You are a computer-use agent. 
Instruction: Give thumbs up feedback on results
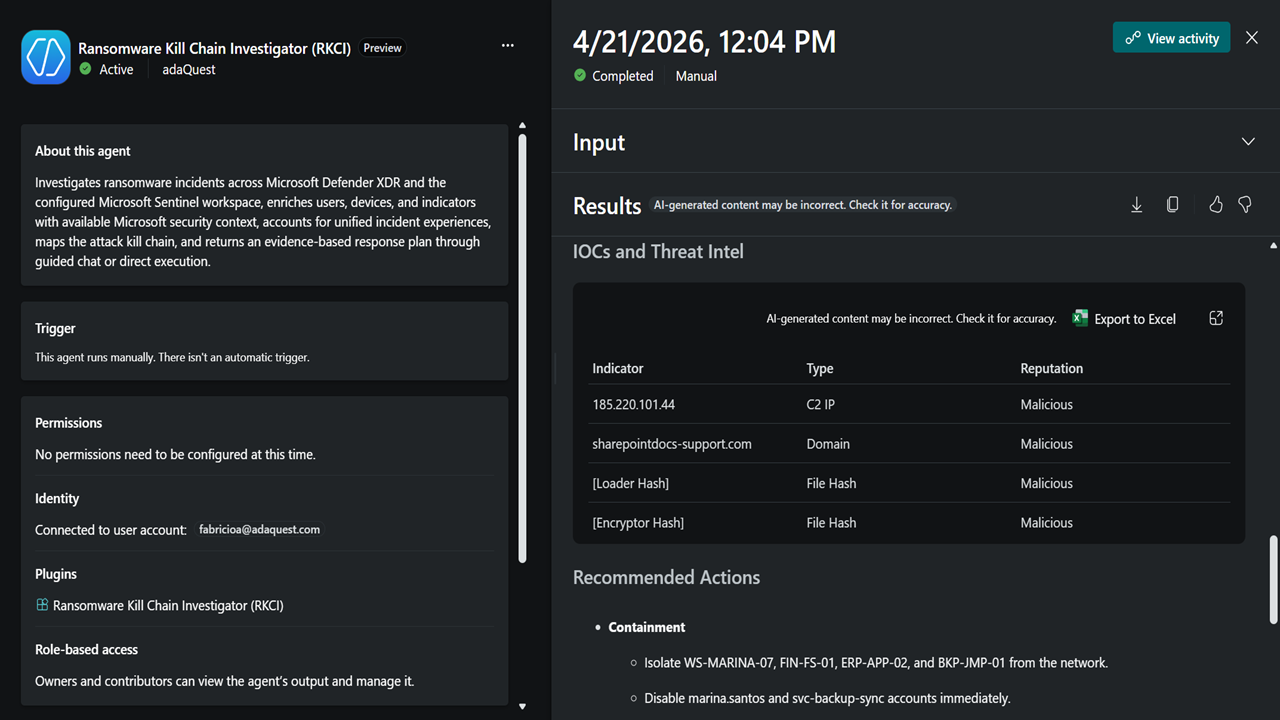[x=1216, y=205]
